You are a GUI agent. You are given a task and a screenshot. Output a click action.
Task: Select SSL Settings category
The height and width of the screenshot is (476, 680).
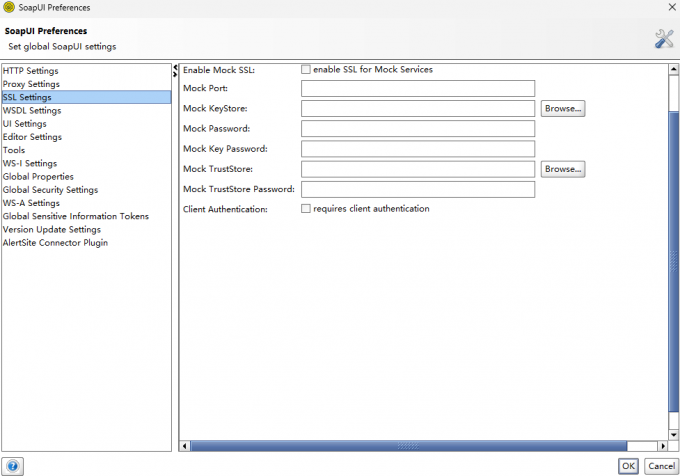point(86,97)
